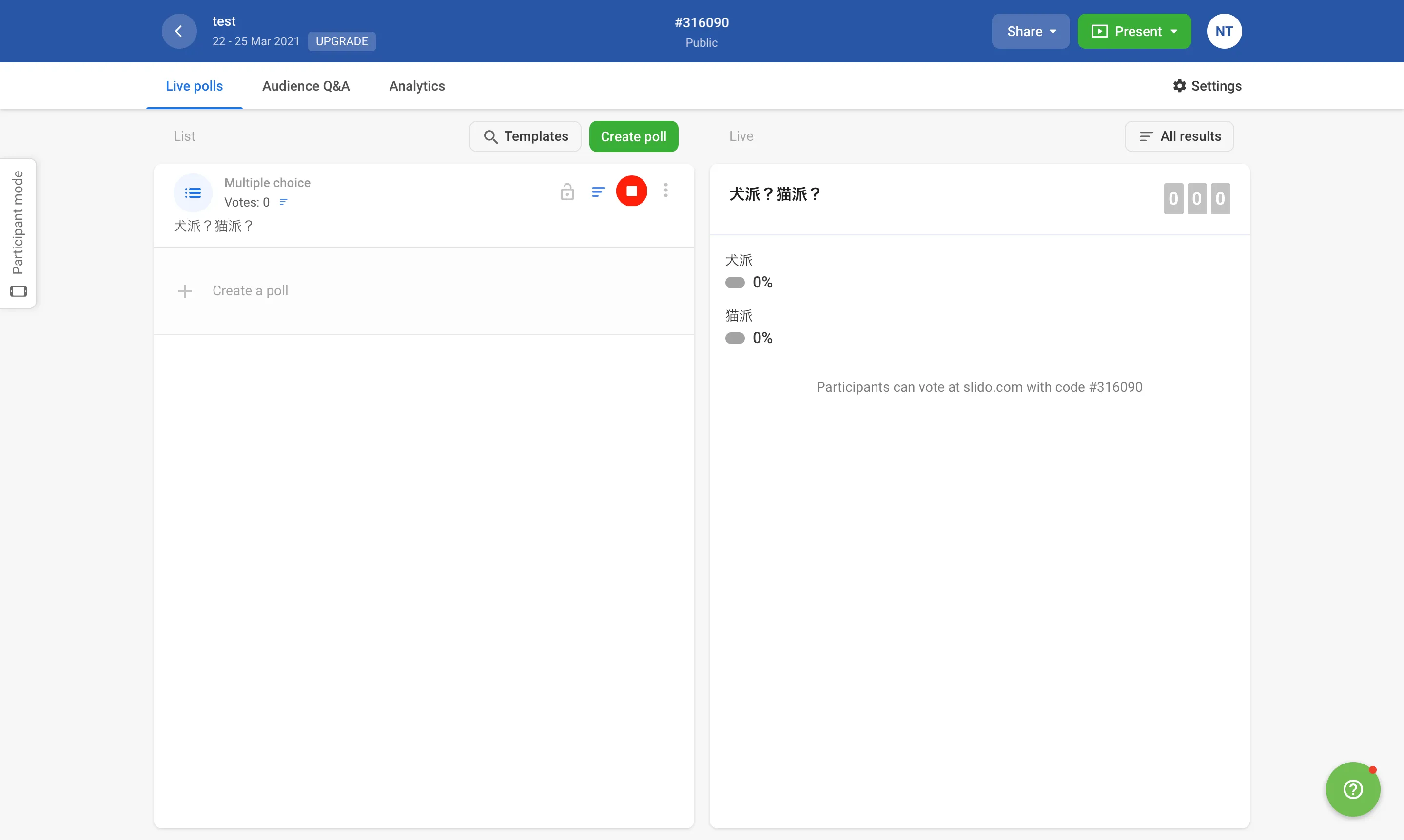Switch to the Analytics tab

(417, 86)
